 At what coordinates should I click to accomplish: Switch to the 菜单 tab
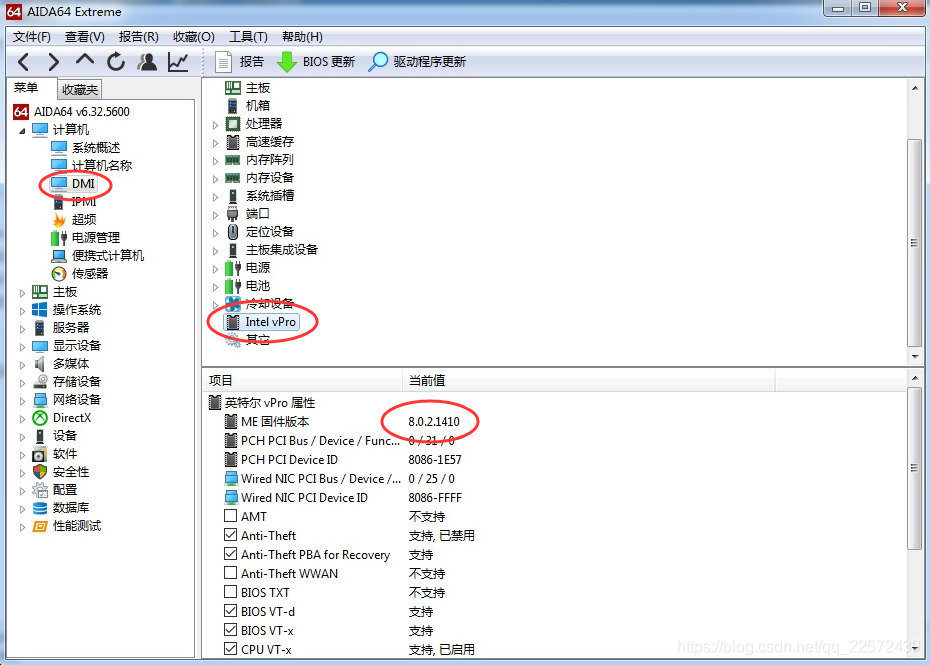pyautogui.click(x=26, y=88)
